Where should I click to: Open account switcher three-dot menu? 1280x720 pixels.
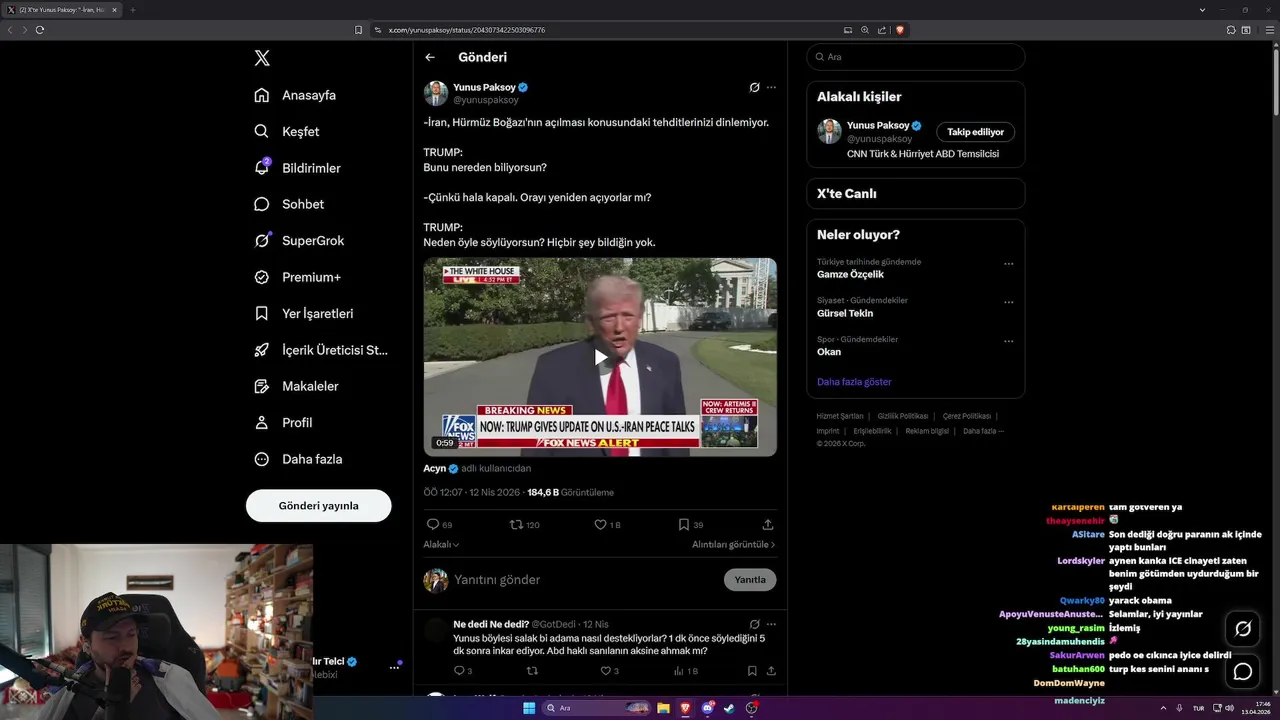[x=394, y=667]
